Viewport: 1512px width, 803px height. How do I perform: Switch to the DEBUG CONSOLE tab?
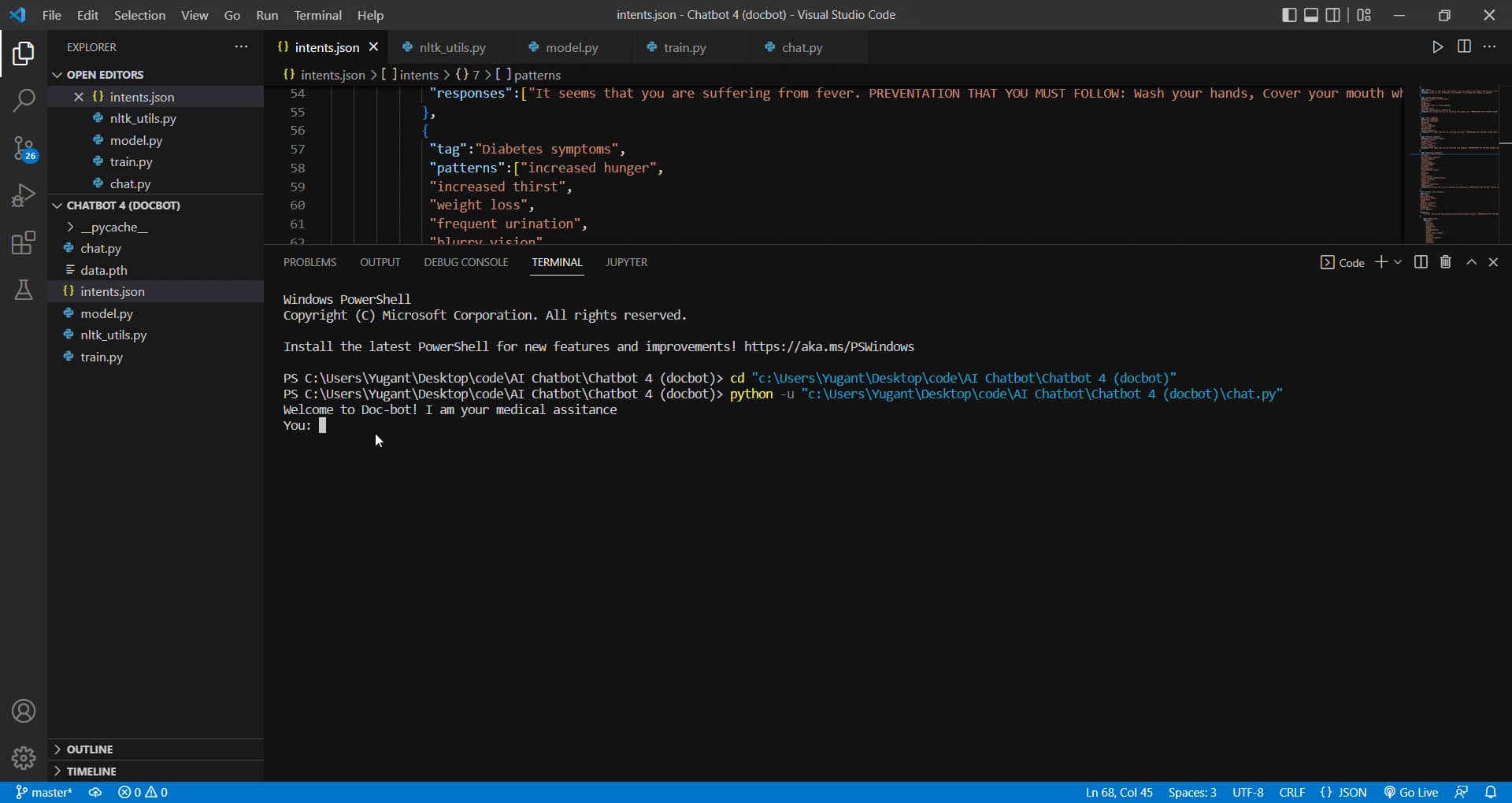(465, 262)
